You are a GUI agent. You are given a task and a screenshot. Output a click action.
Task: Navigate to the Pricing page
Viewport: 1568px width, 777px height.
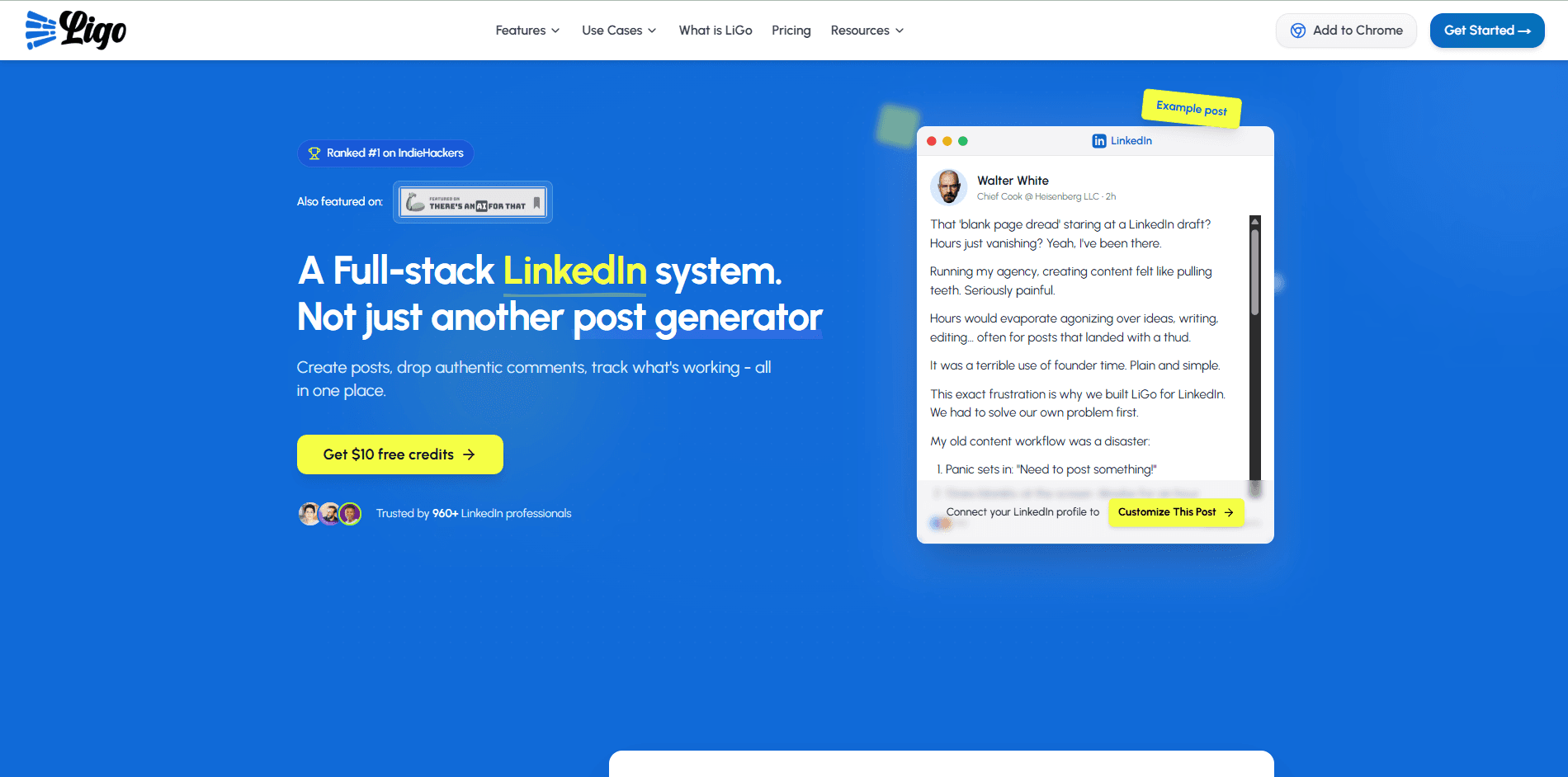pyautogui.click(x=791, y=30)
